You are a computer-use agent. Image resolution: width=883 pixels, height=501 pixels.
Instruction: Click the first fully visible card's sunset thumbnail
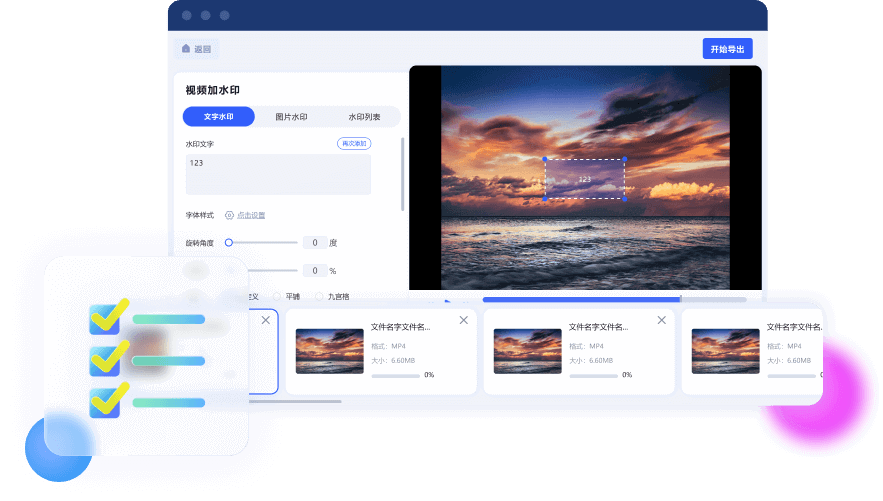point(329,351)
